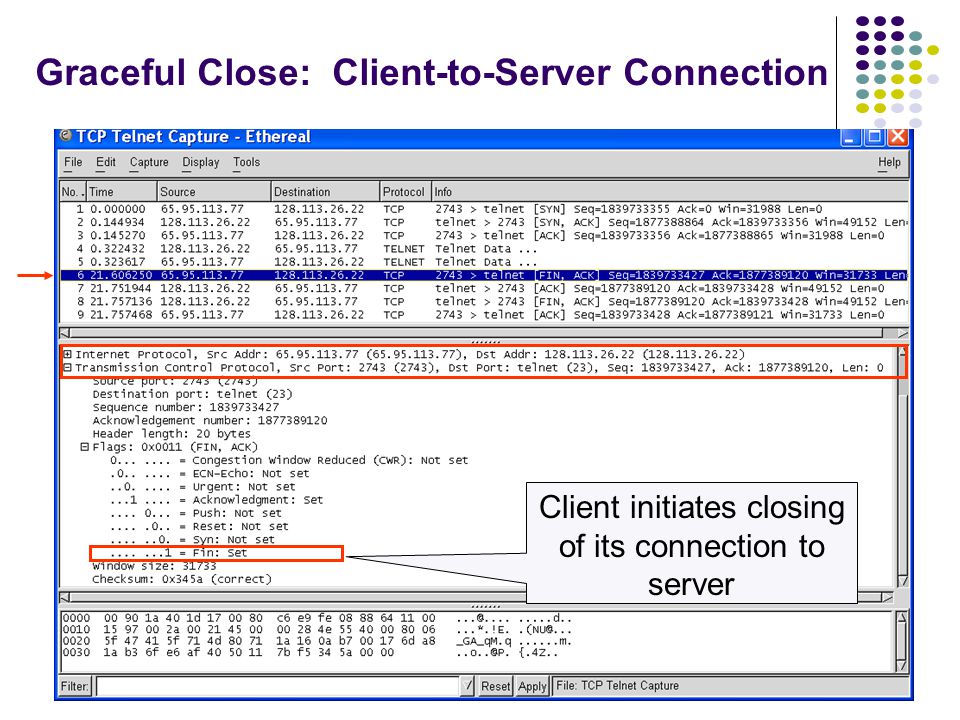Sort packets by the Destination column header

(x=324, y=192)
